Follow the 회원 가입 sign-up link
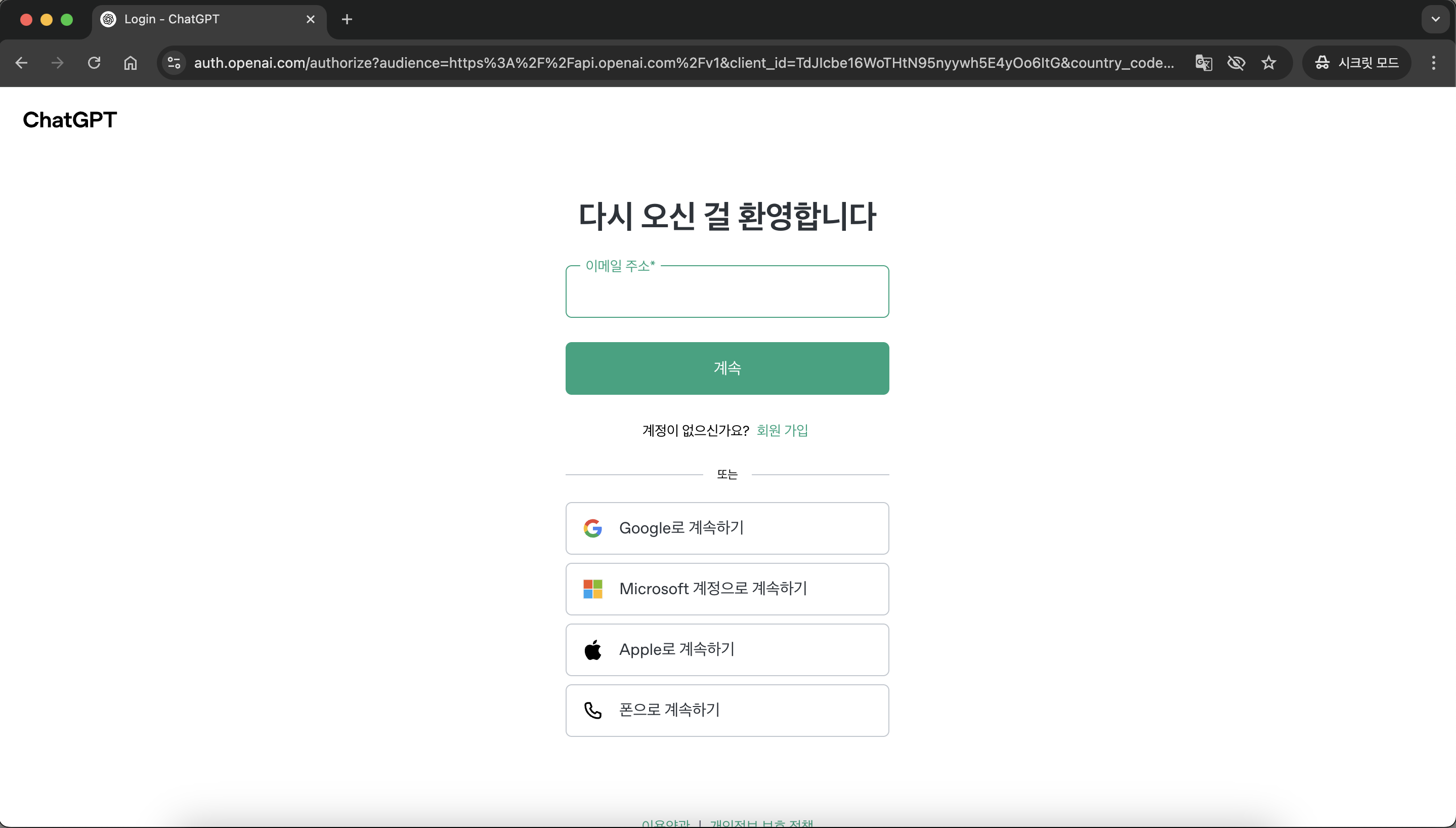 pyautogui.click(x=782, y=431)
